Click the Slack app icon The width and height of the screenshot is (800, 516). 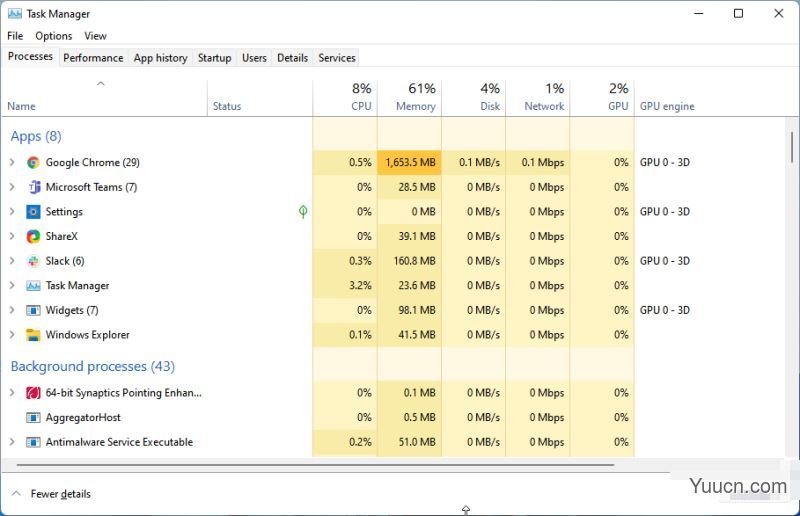(x=33, y=261)
